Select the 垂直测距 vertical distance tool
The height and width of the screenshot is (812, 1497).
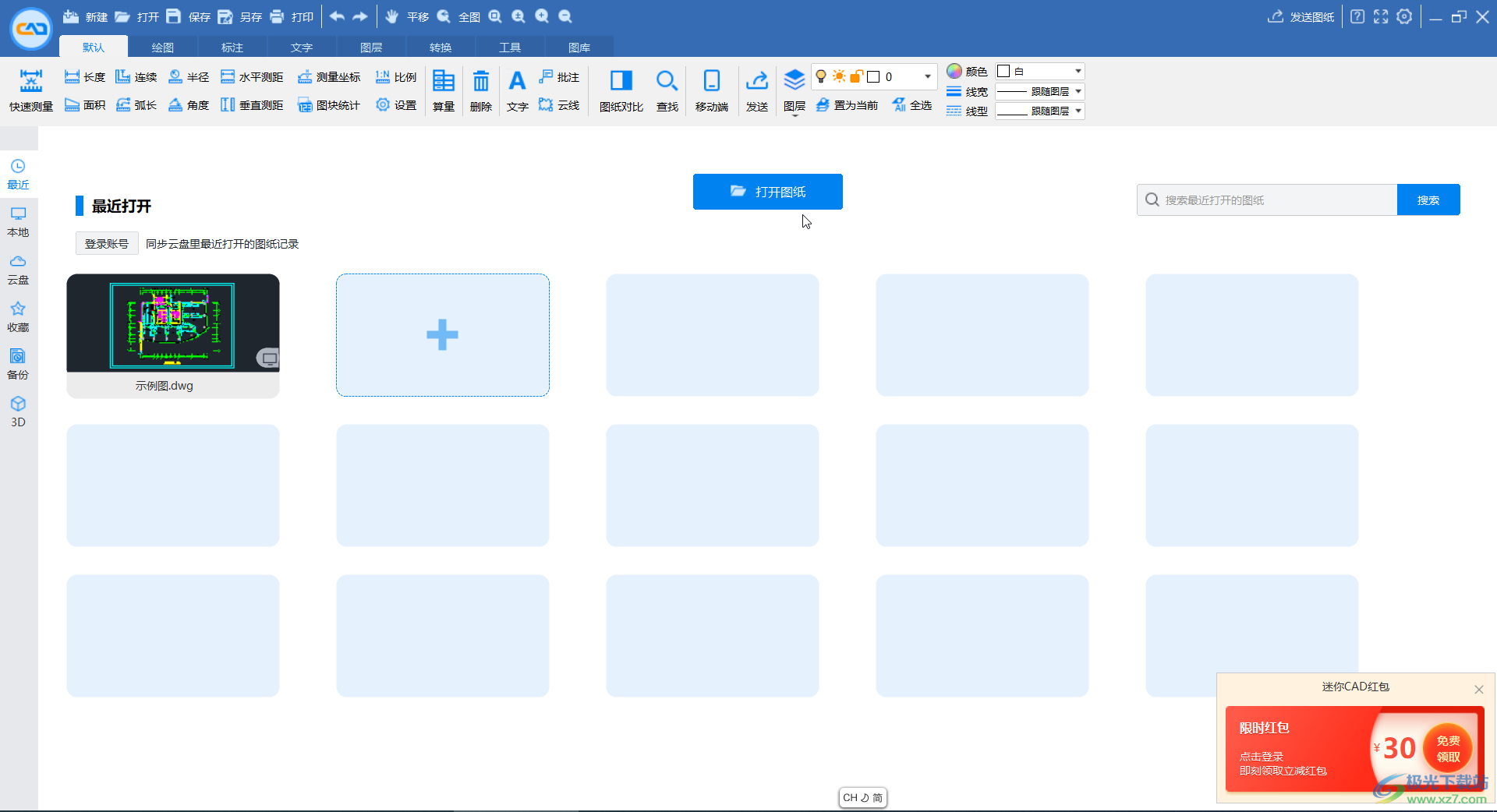coord(252,105)
